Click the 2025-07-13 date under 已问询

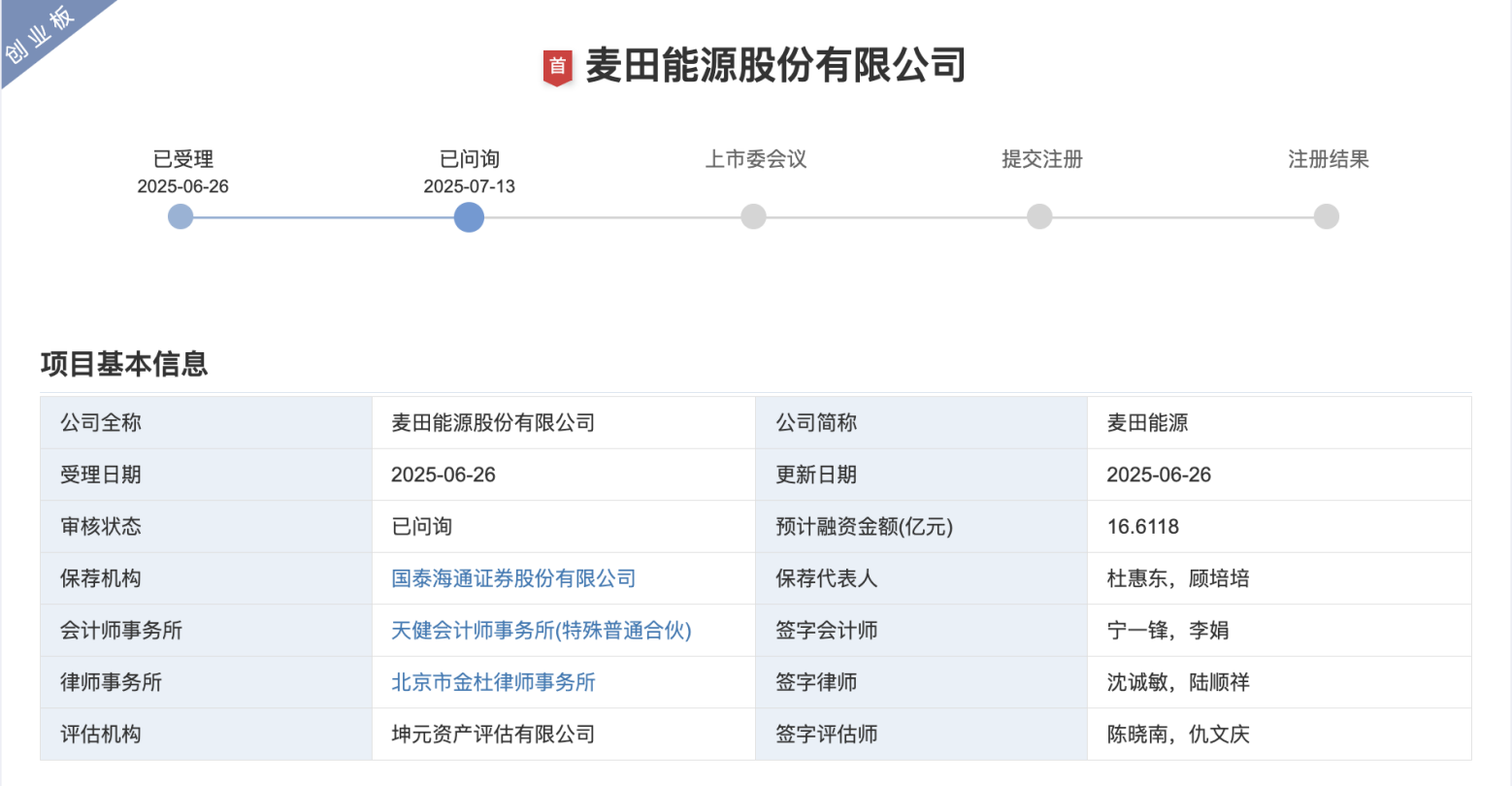[x=469, y=186]
